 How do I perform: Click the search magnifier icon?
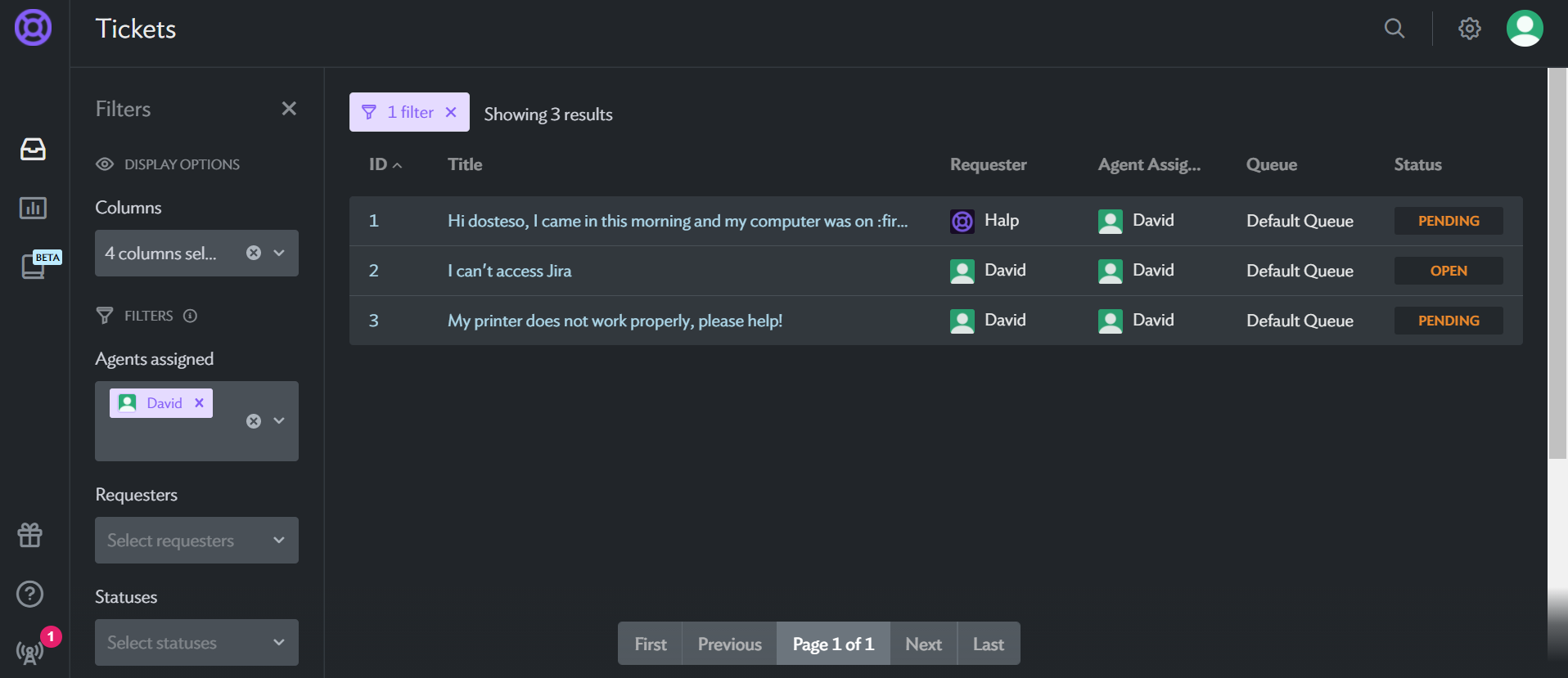[1395, 29]
